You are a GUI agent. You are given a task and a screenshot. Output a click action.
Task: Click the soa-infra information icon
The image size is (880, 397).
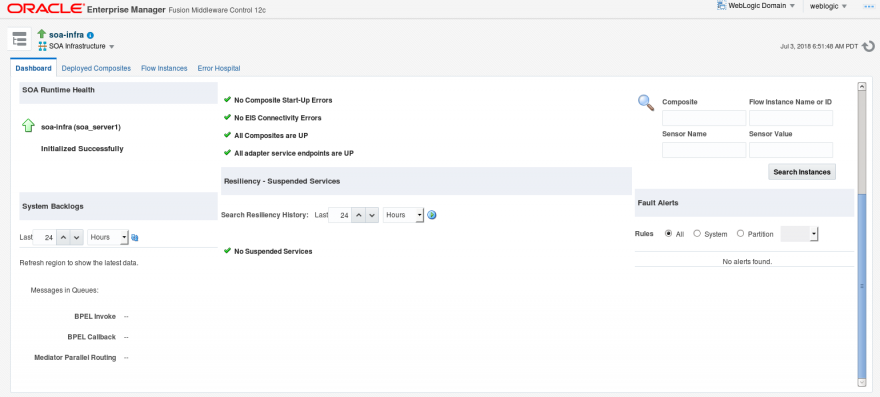pyautogui.click(x=90, y=35)
